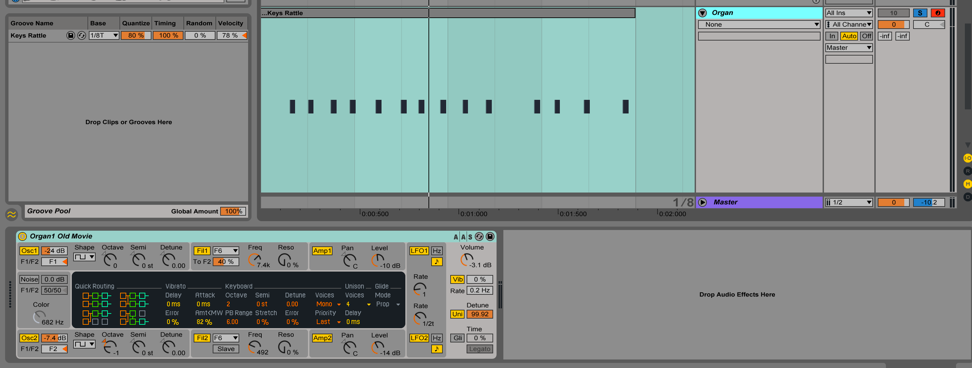Set monitor to Off on Organ track
The height and width of the screenshot is (368, 972).
(x=866, y=36)
